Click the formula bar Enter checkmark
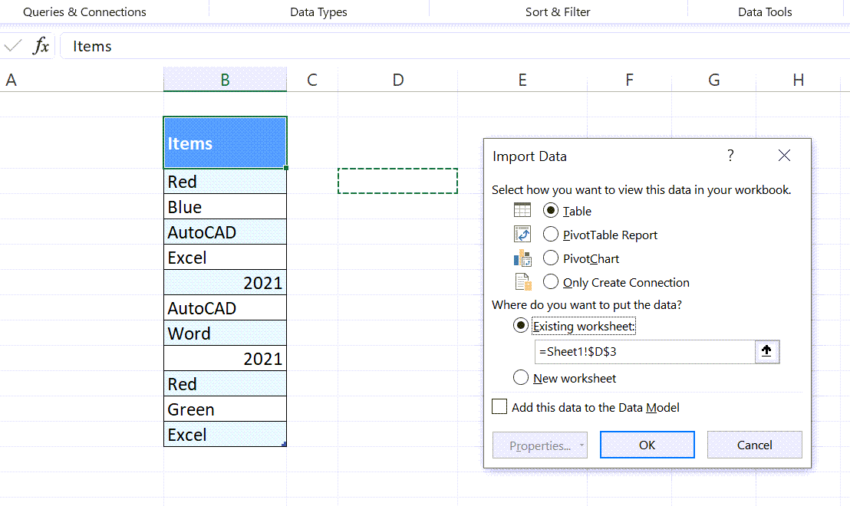 tap(13, 46)
